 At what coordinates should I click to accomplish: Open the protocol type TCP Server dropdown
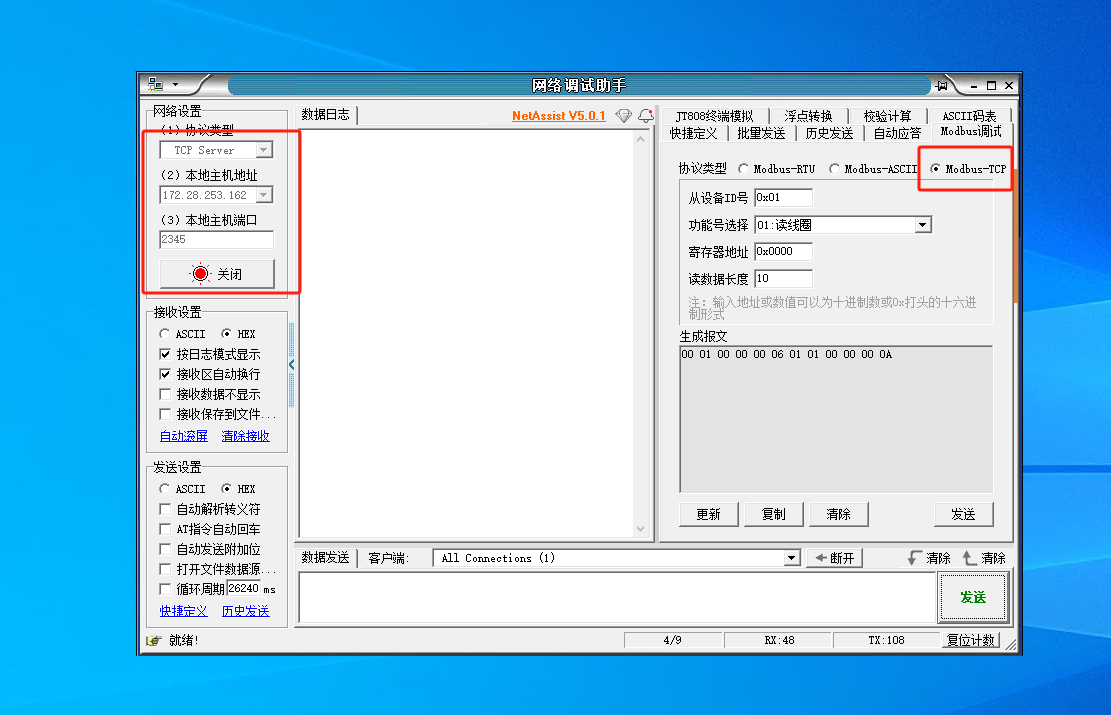pyautogui.click(x=264, y=150)
